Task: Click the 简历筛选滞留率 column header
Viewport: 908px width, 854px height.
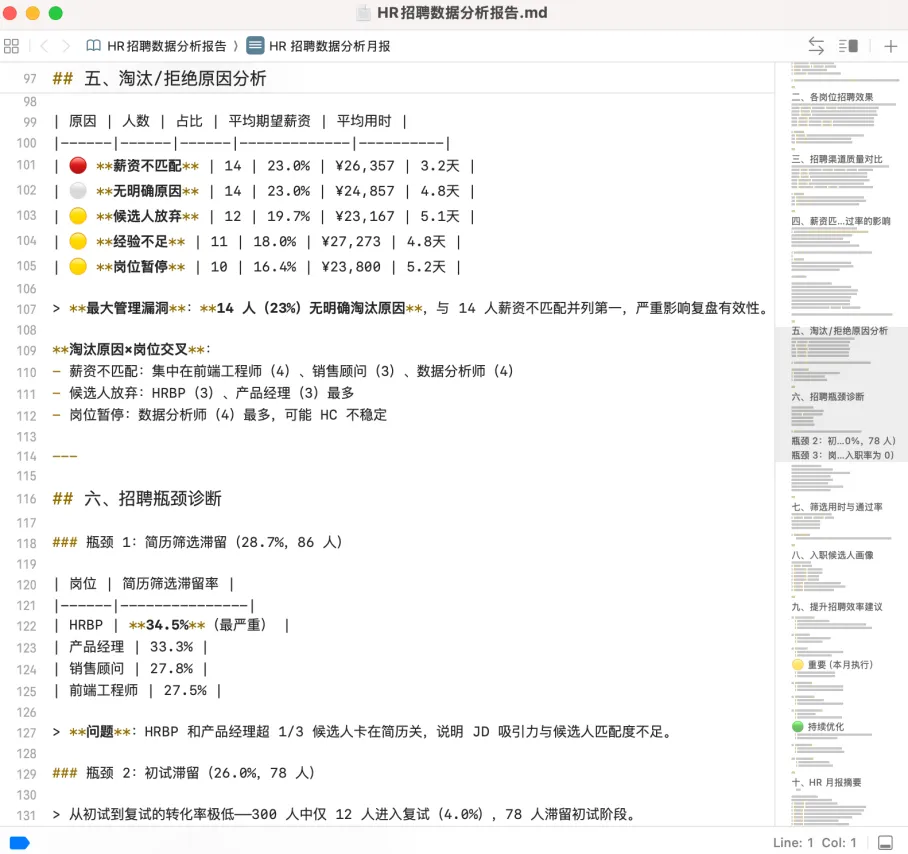Action: click(x=170, y=584)
